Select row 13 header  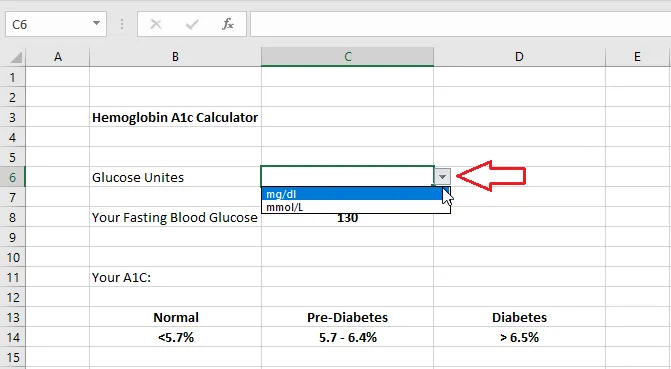point(13,318)
